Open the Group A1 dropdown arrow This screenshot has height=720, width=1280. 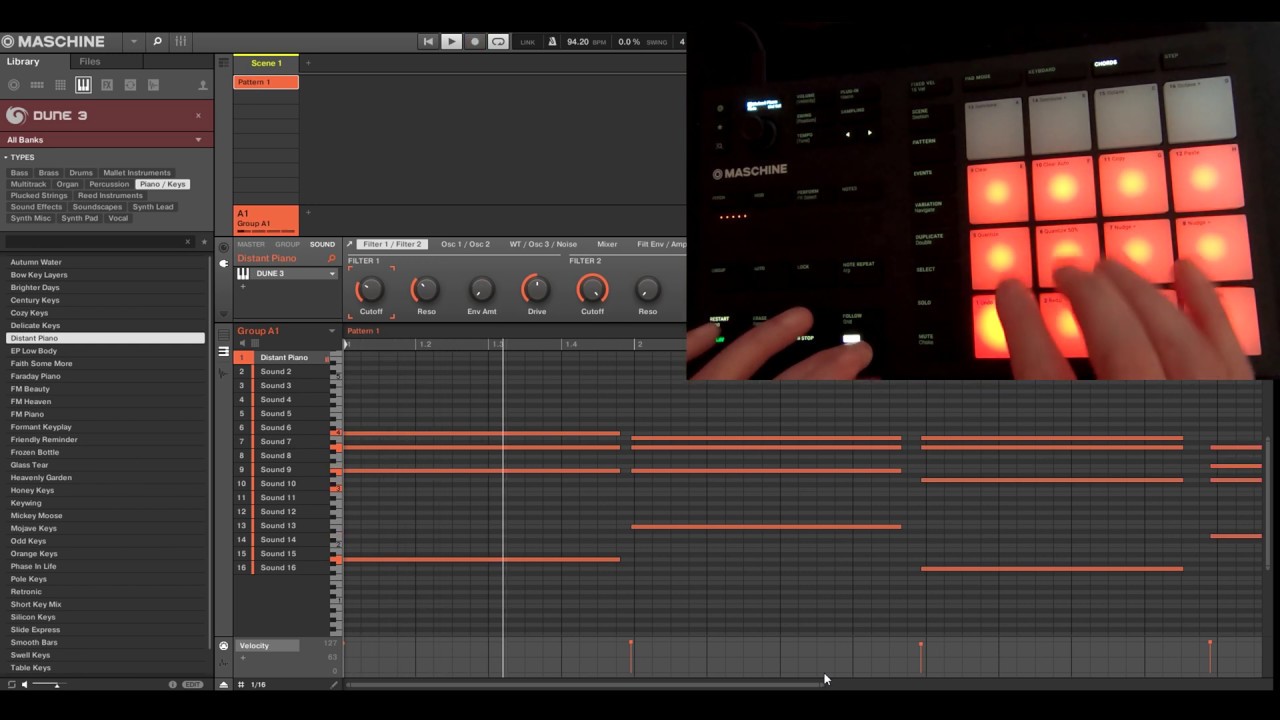[x=332, y=331]
